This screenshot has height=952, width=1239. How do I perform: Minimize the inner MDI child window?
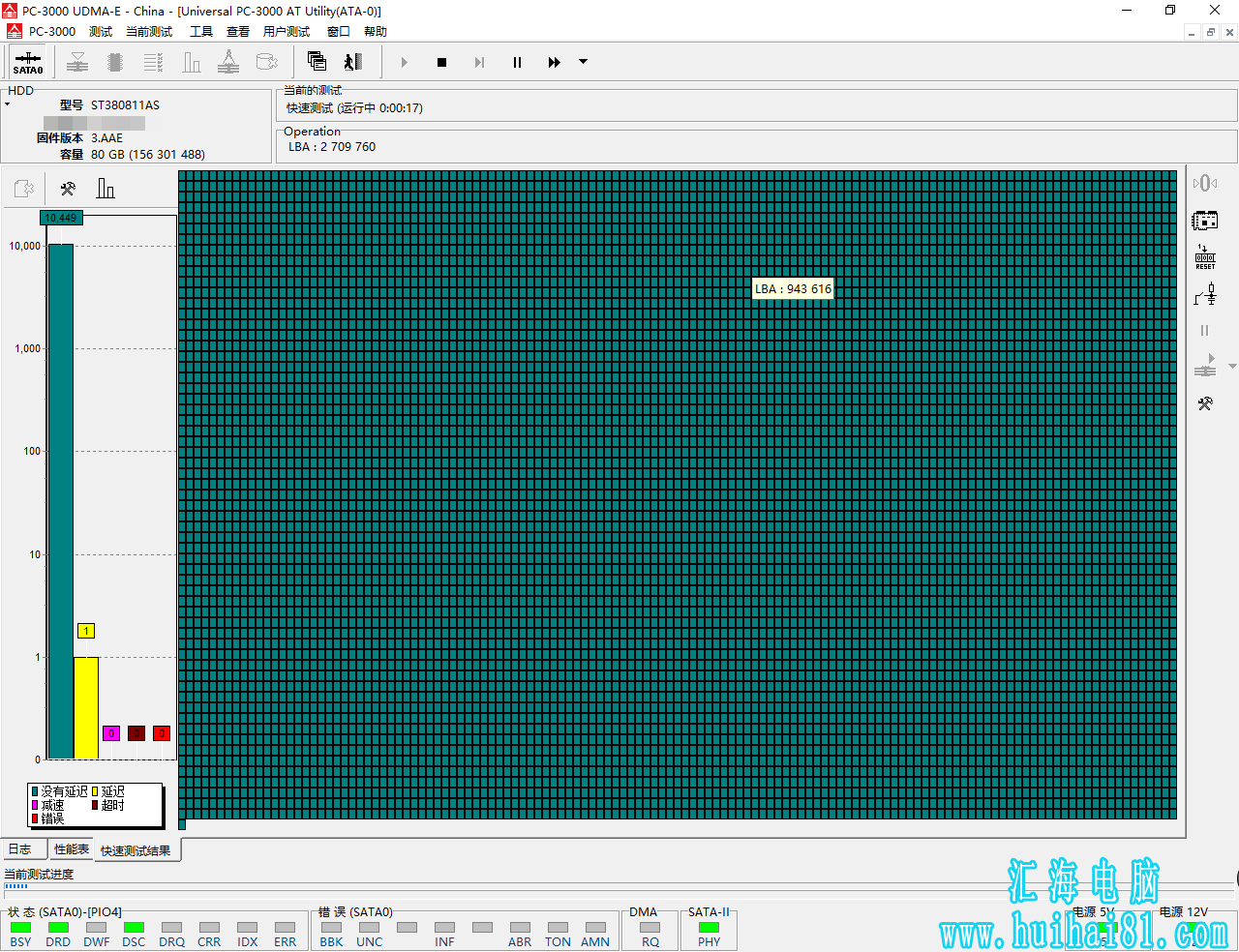(x=1192, y=32)
